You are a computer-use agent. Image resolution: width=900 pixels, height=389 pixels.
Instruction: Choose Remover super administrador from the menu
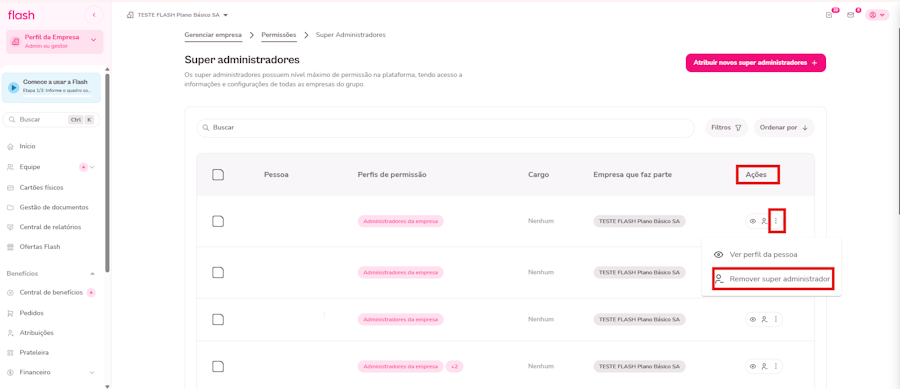(773, 279)
